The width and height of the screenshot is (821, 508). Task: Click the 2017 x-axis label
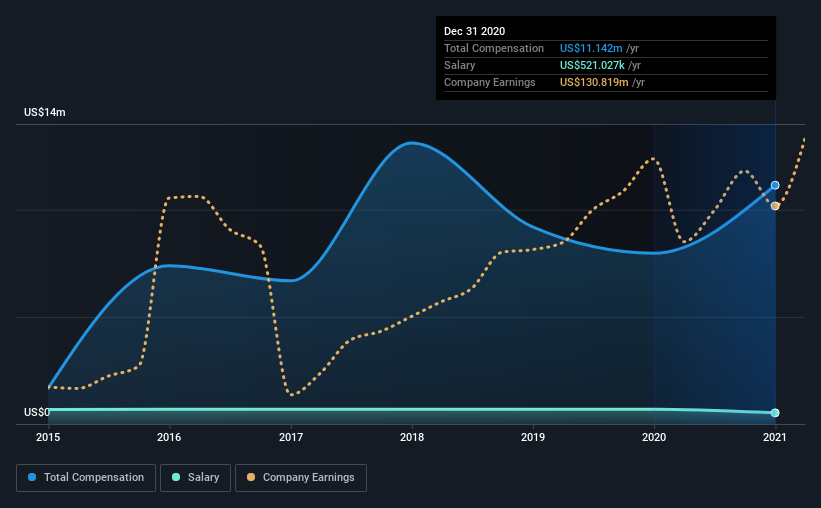pos(291,437)
